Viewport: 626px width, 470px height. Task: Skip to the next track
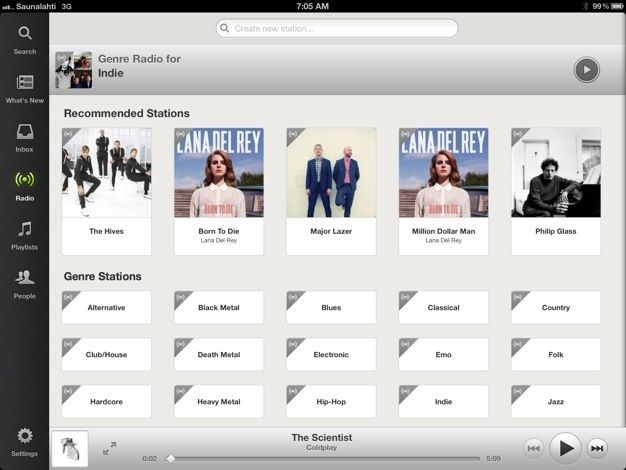point(597,448)
